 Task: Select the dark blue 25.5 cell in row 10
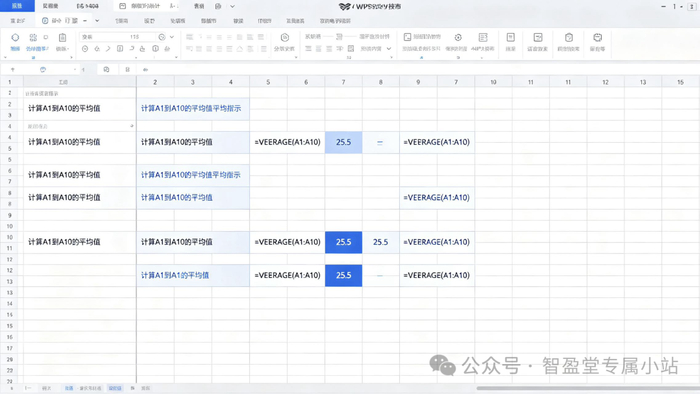tap(343, 242)
